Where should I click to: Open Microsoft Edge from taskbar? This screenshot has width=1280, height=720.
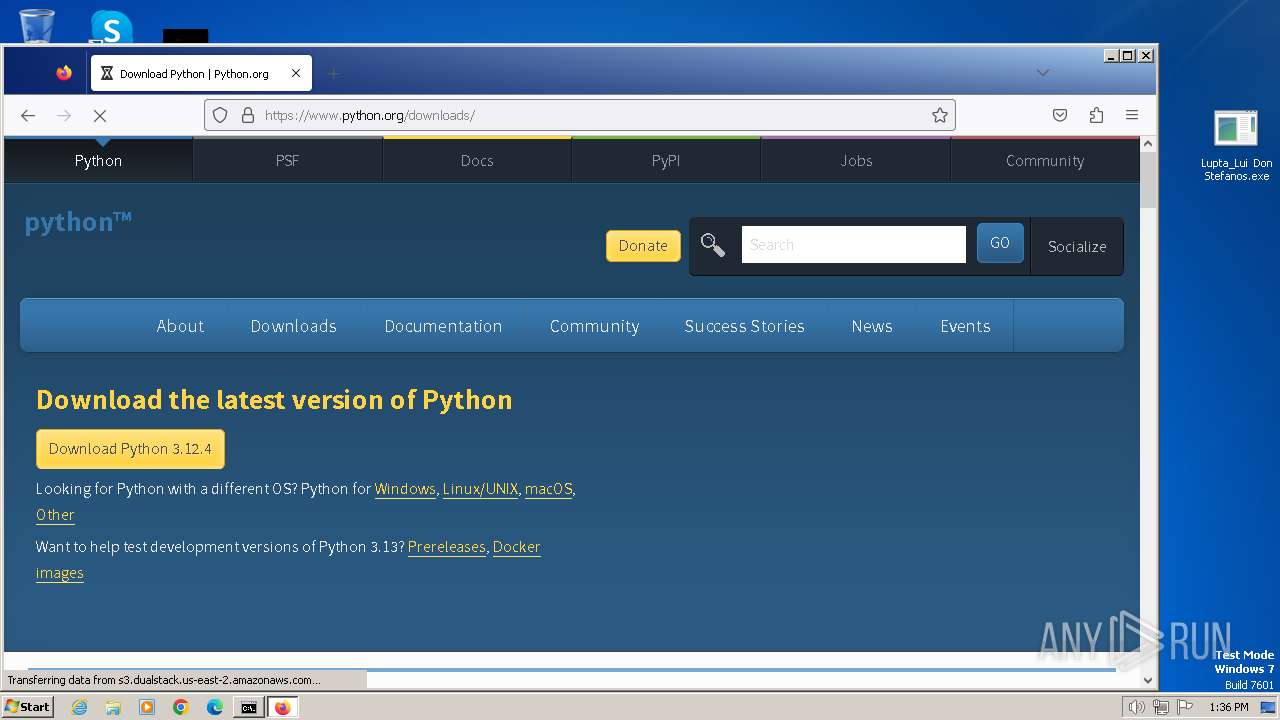(215, 707)
